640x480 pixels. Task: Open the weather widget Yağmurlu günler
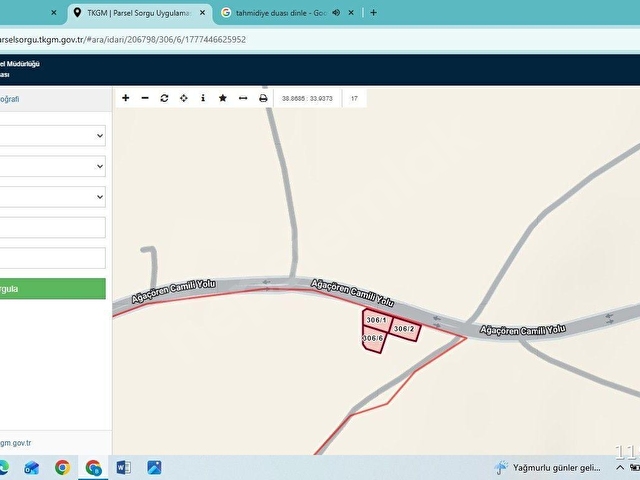coord(547,467)
